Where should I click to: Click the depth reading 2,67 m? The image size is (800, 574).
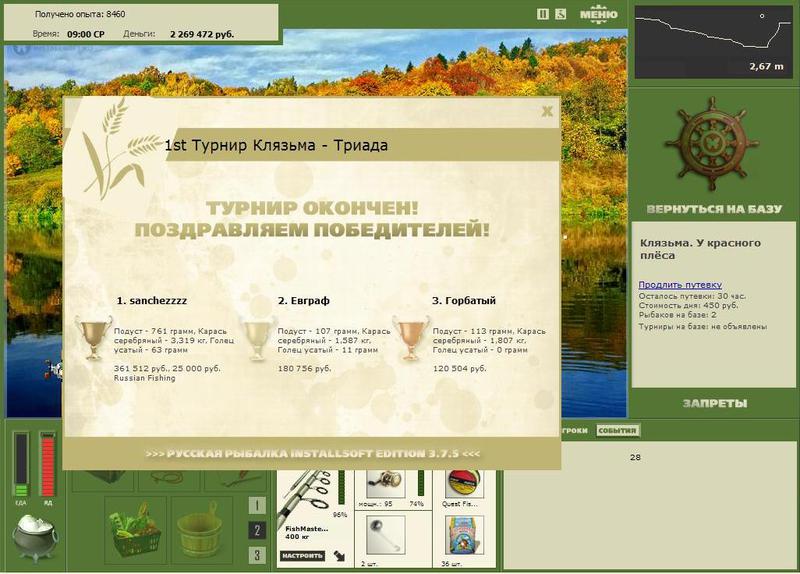coord(766,66)
